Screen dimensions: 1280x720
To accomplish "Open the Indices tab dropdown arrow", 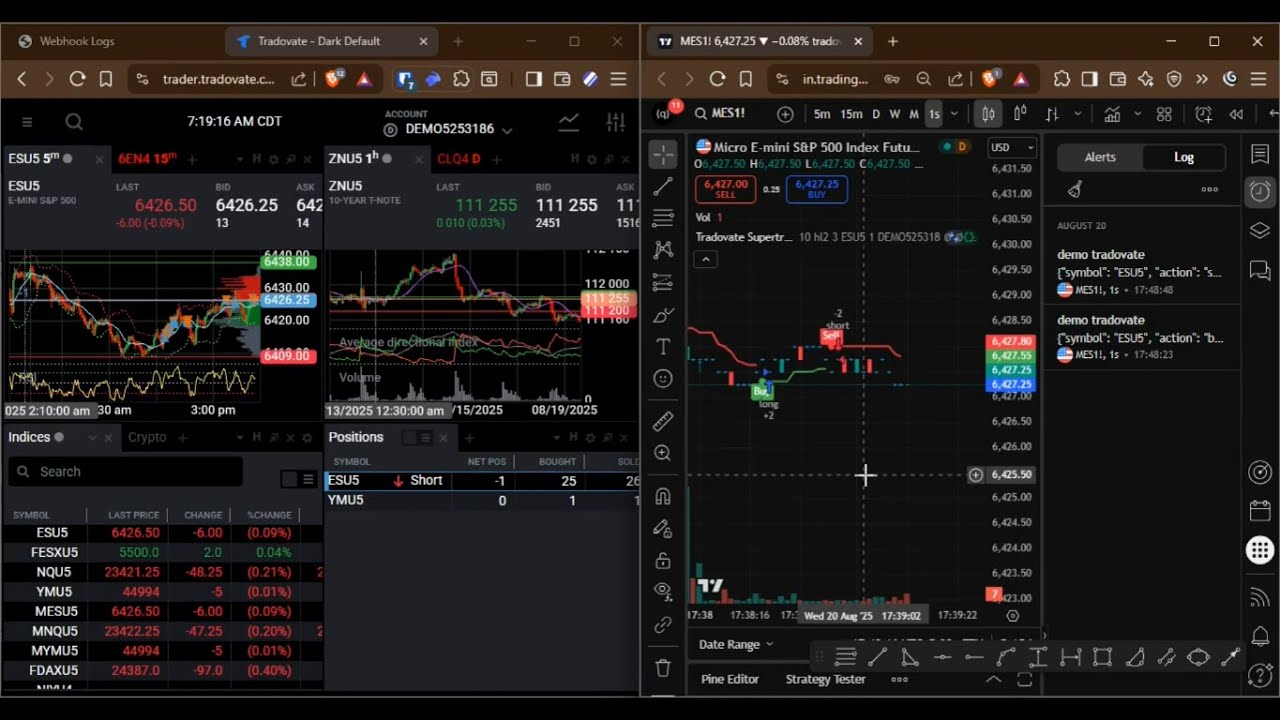I will pos(92,437).
